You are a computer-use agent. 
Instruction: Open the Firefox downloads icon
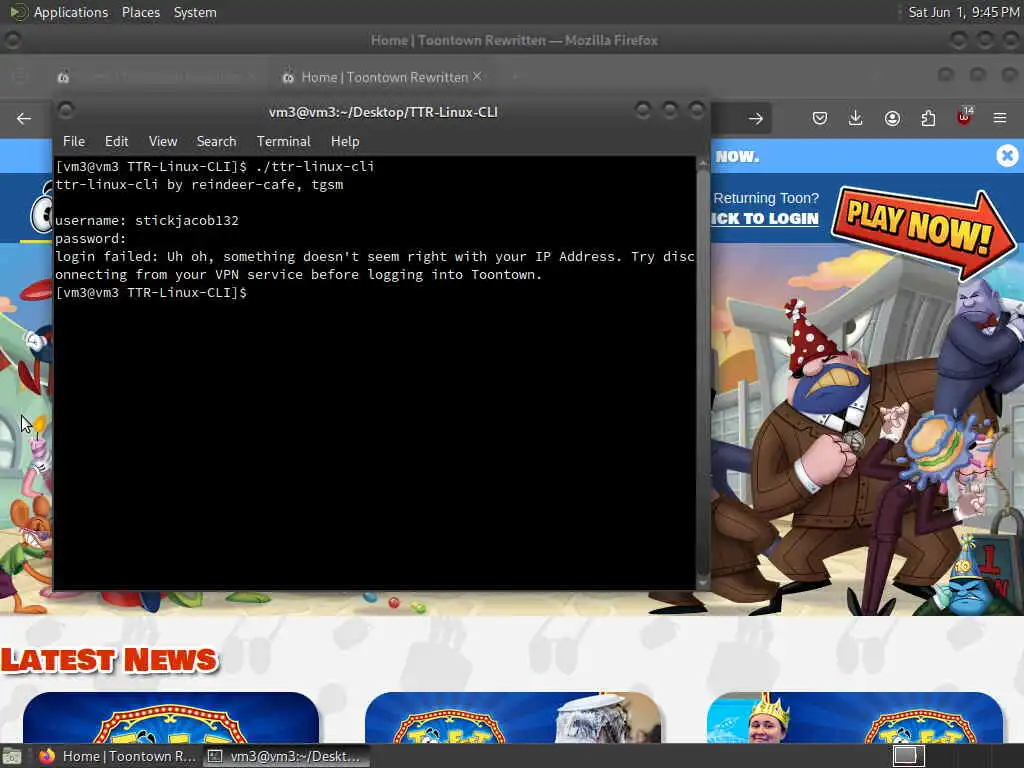[856, 118]
